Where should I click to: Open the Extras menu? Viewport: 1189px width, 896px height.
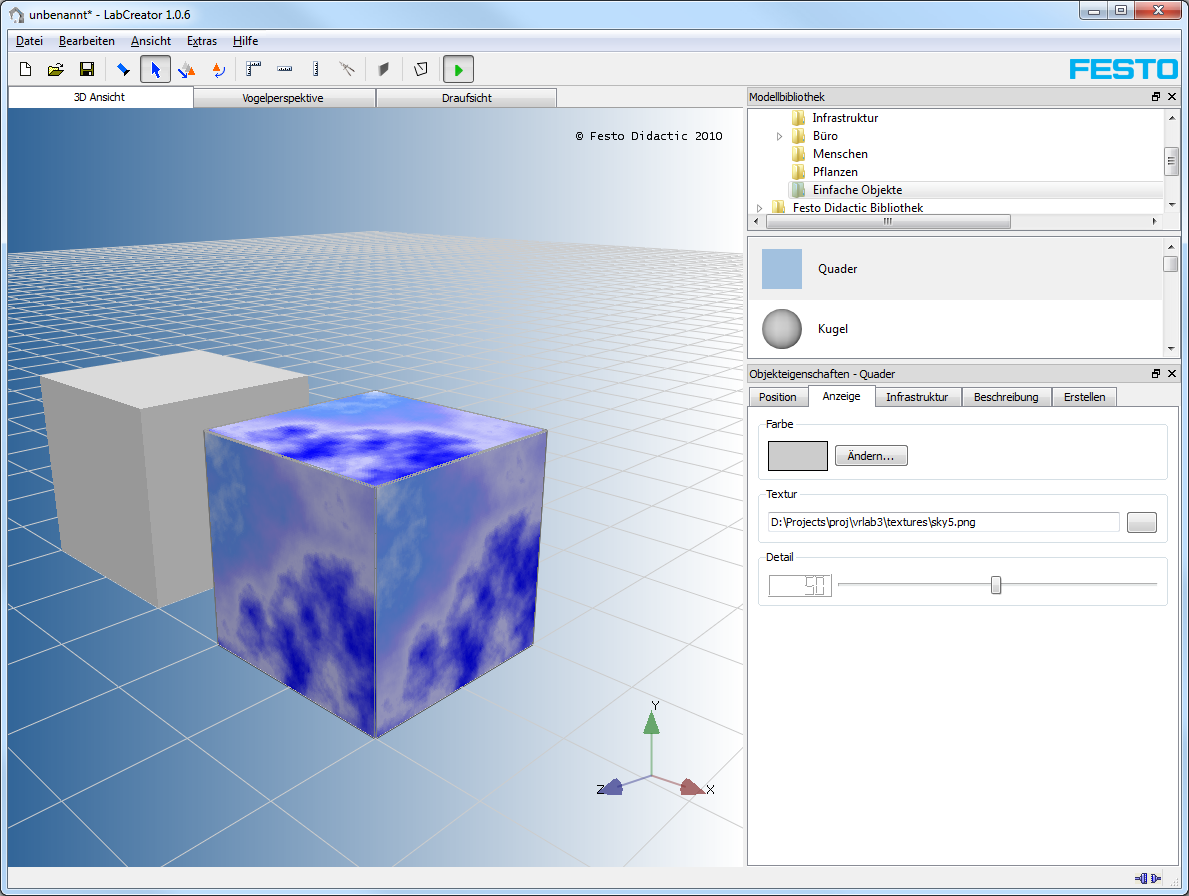[x=202, y=41]
